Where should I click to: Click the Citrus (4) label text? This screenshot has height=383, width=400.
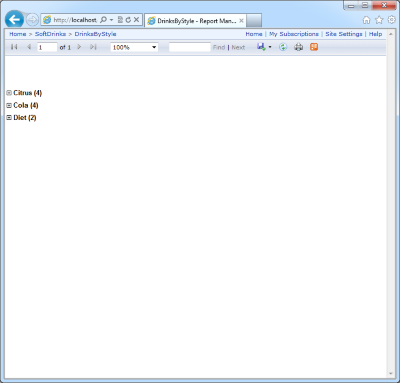pos(28,93)
